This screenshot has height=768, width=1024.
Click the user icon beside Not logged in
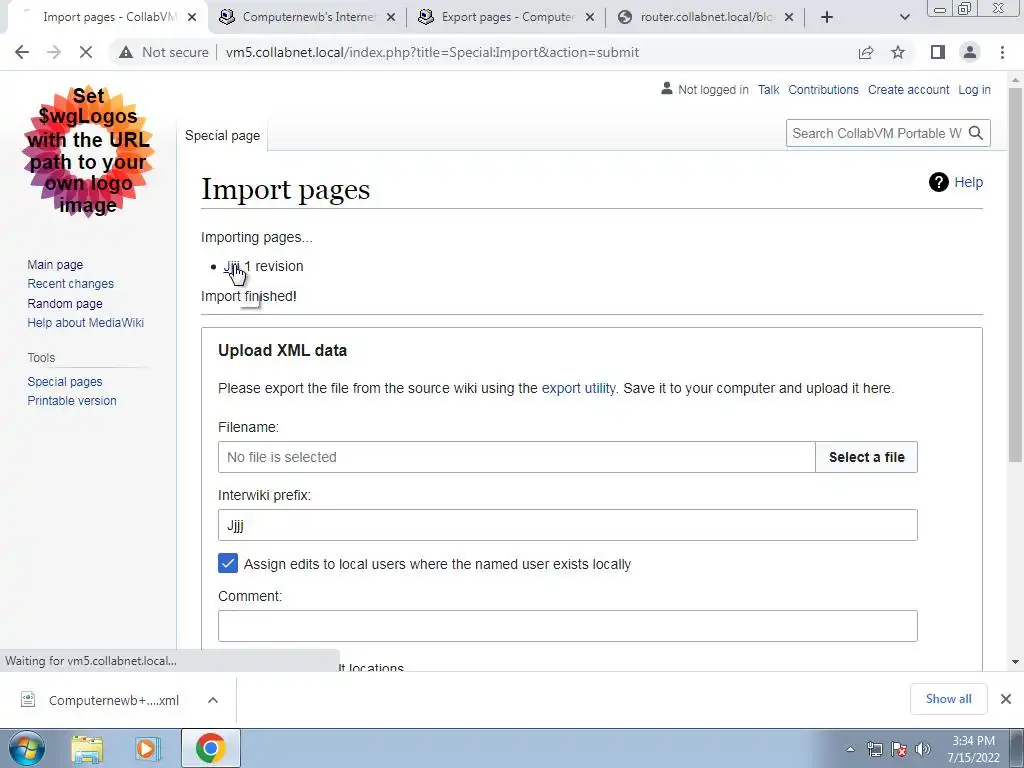pos(667,88)
